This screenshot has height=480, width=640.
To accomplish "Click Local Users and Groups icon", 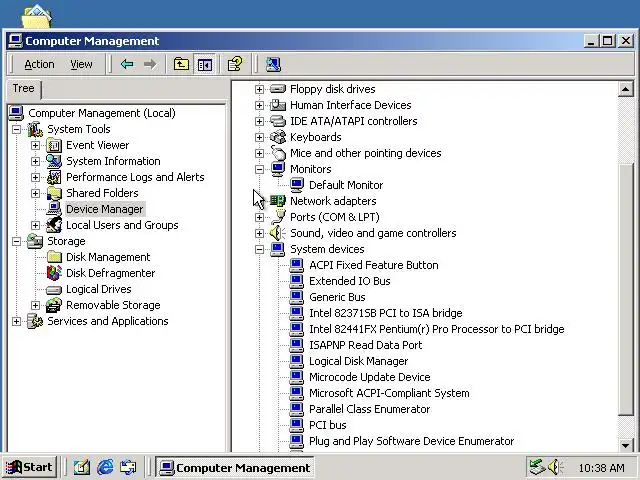I will pos(54,225).
